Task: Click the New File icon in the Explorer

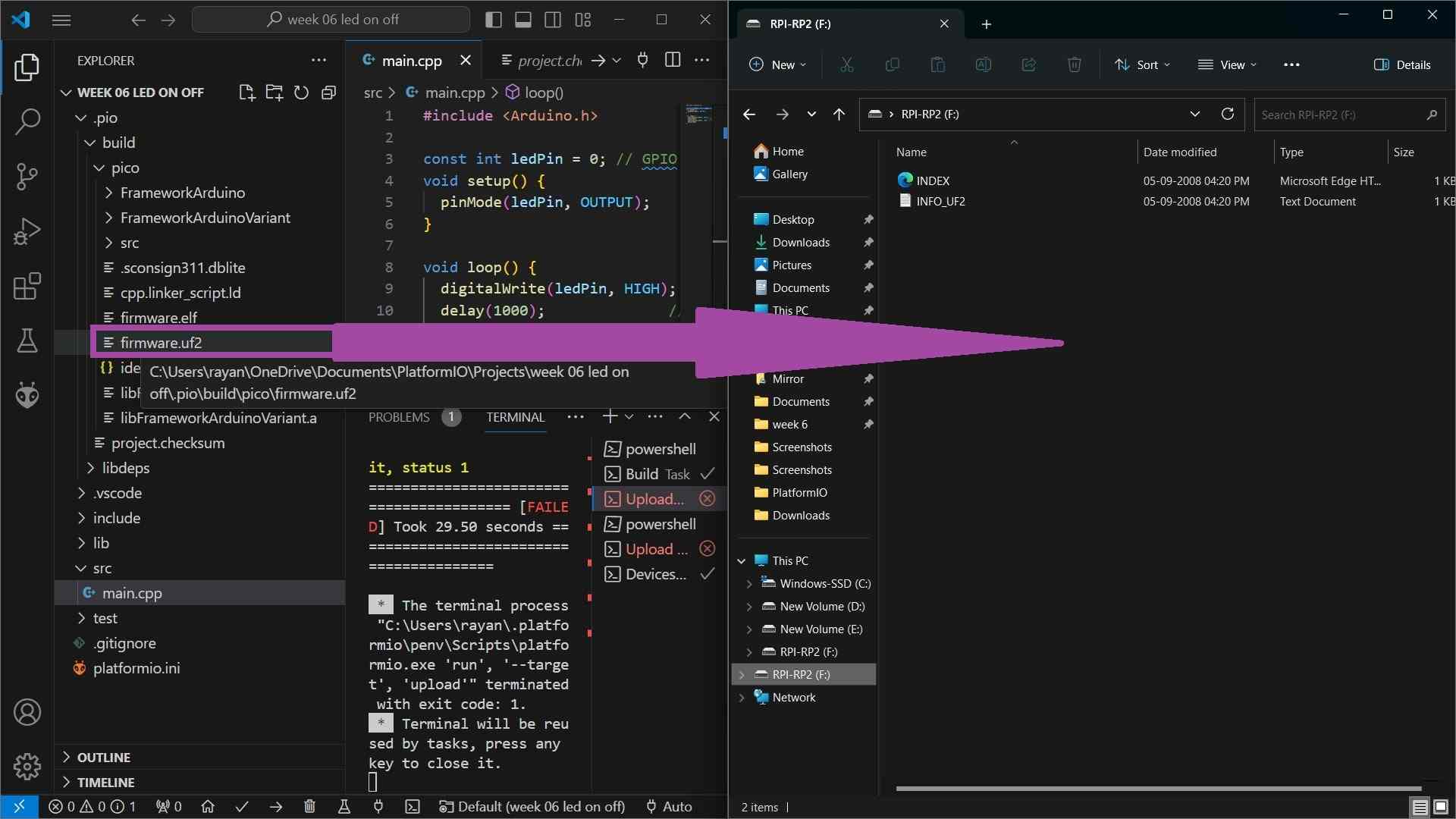Action: [246, 93]
